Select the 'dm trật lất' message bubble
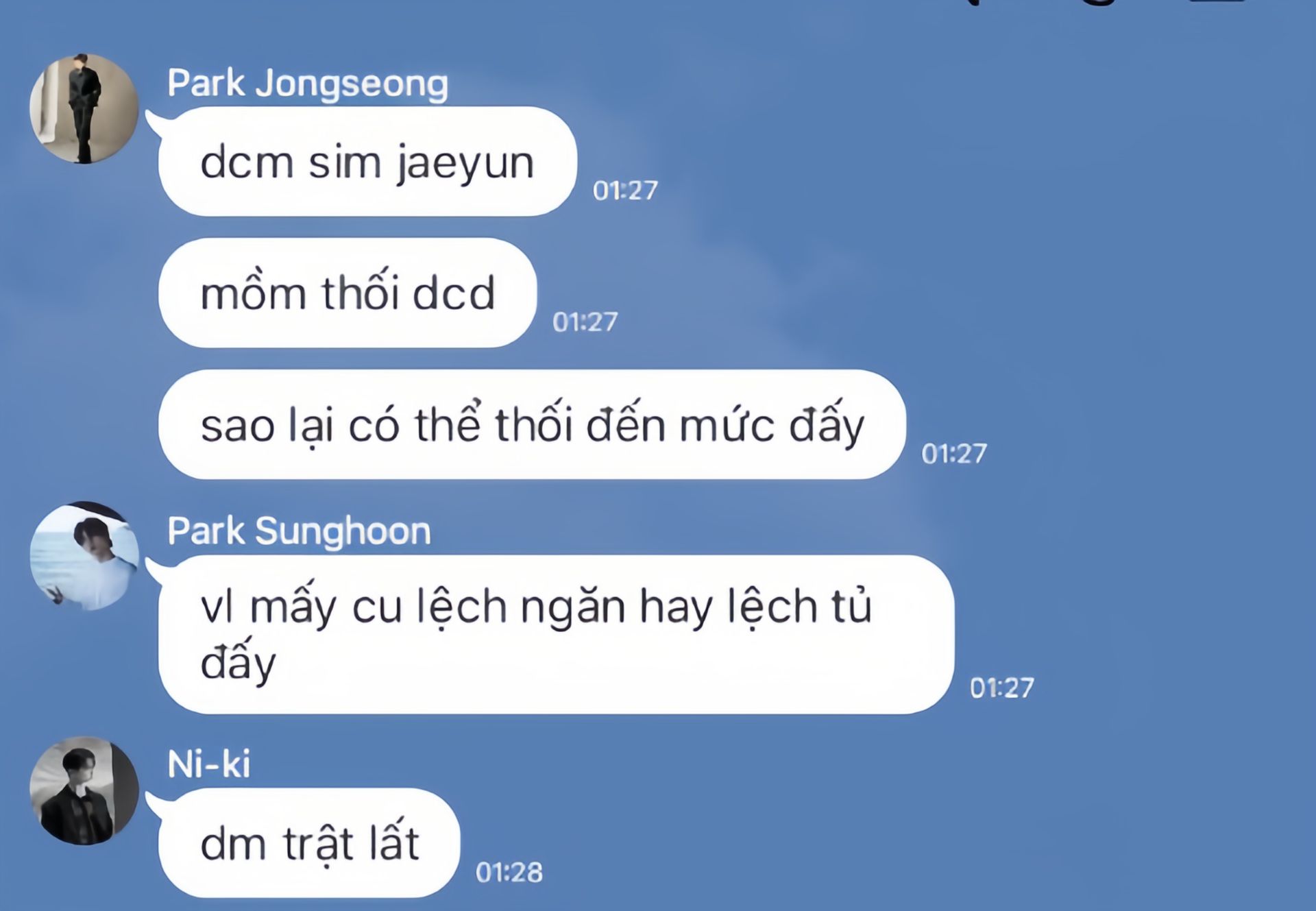1316x911 pixels. coord(309,842)
